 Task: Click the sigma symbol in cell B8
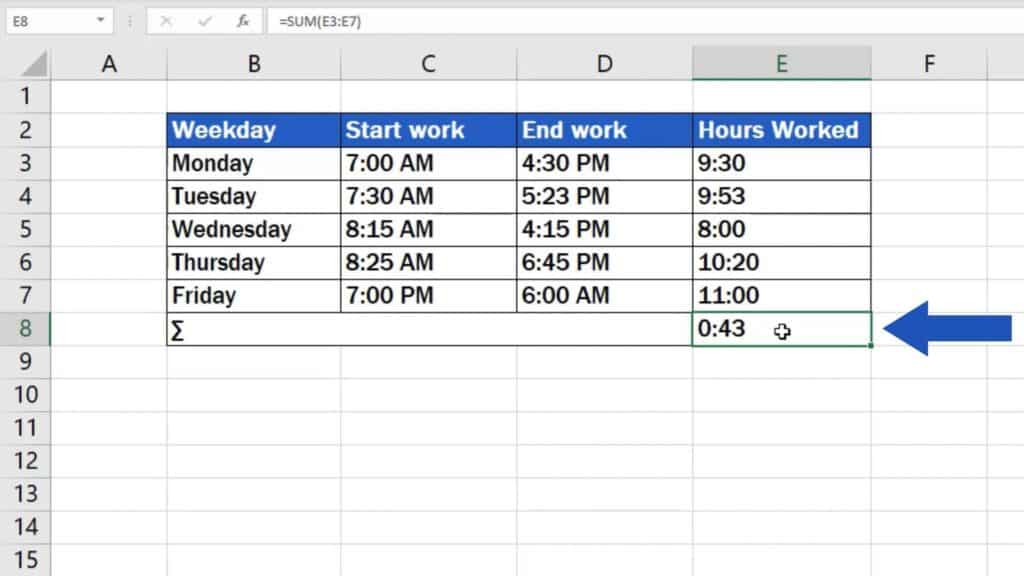tap(177, 329)
